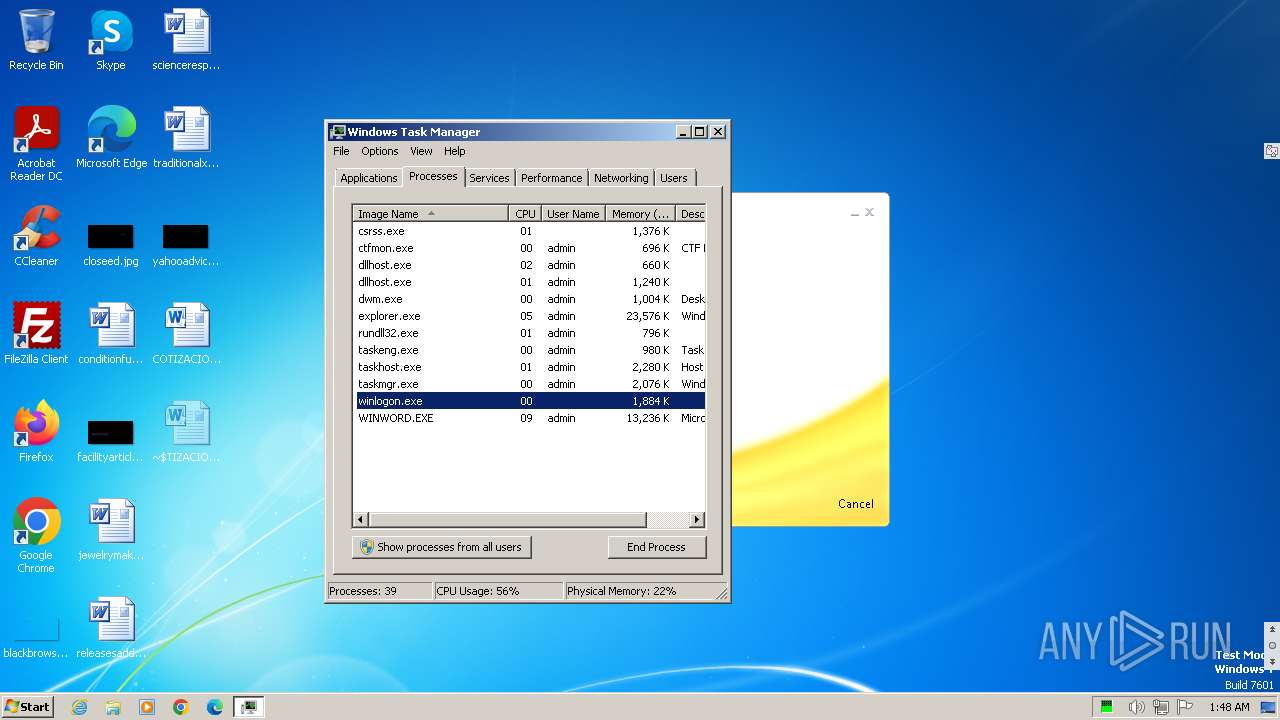
Task: Open the Help menu in Task Manager
Action: pyautogui.click(x=455, y=151)
